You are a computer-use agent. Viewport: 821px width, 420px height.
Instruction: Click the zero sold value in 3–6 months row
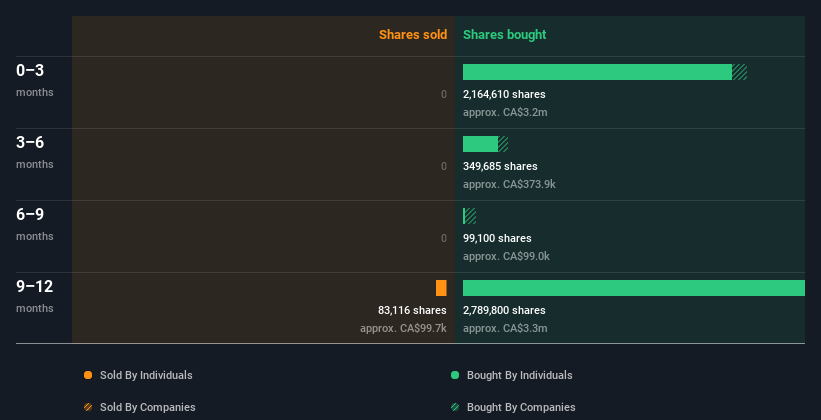point(444,167)
